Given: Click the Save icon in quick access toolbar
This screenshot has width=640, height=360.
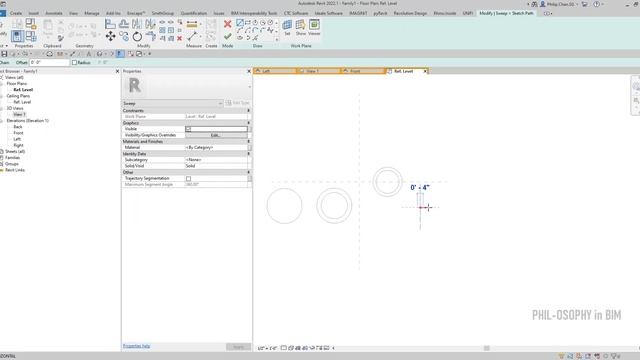Looking at the screenshot, I should click(4, 54).
